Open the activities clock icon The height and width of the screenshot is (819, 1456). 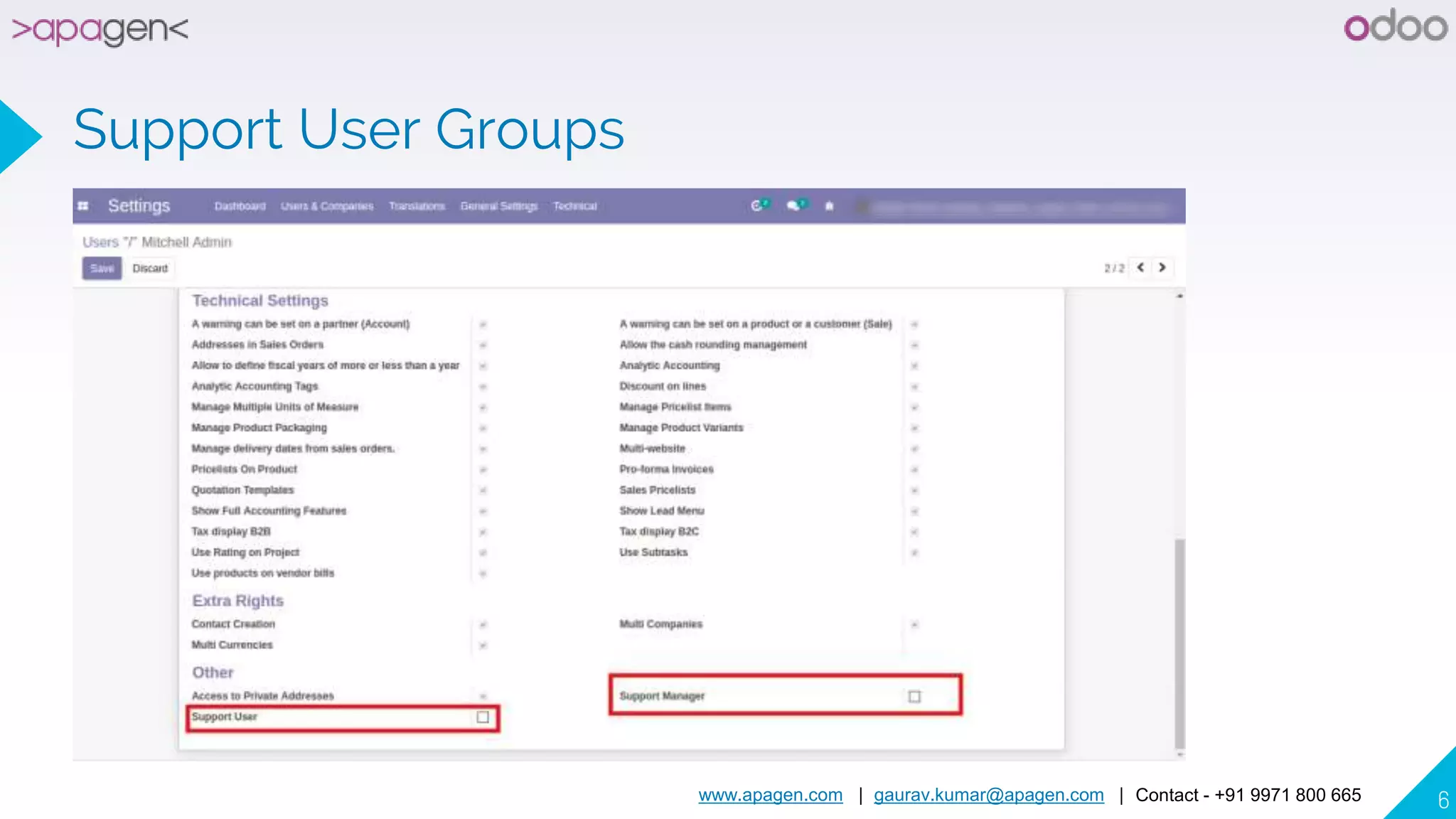759,205
